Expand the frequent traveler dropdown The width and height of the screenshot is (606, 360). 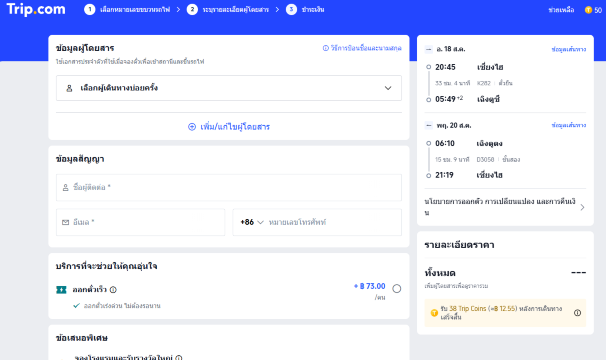click(x=229, y=88)
